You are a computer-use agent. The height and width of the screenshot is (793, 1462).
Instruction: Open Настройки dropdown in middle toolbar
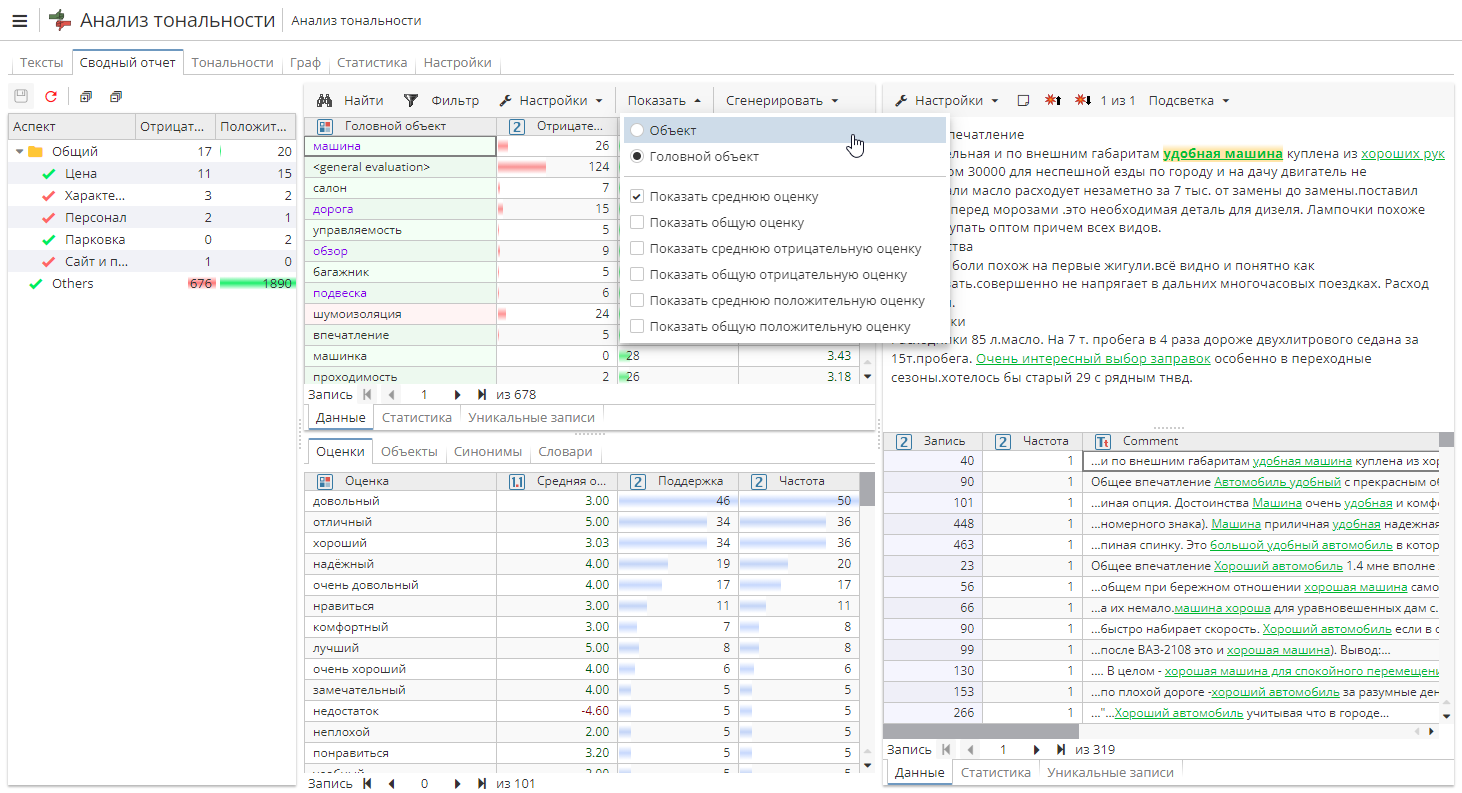point(551,100)
